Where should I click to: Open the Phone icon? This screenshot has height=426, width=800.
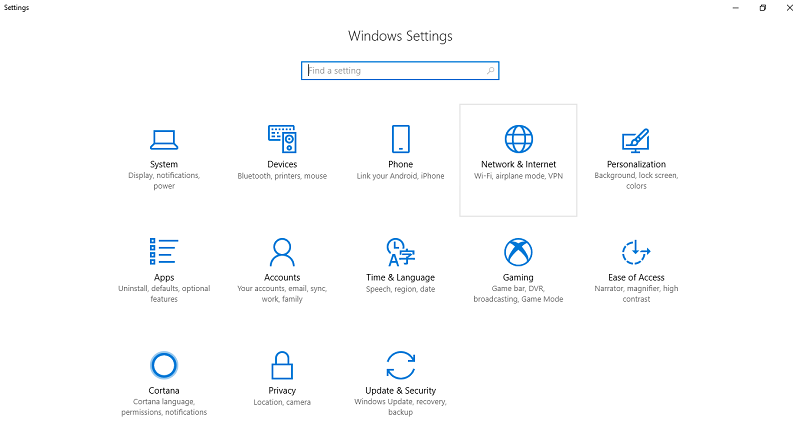point(401,139)
